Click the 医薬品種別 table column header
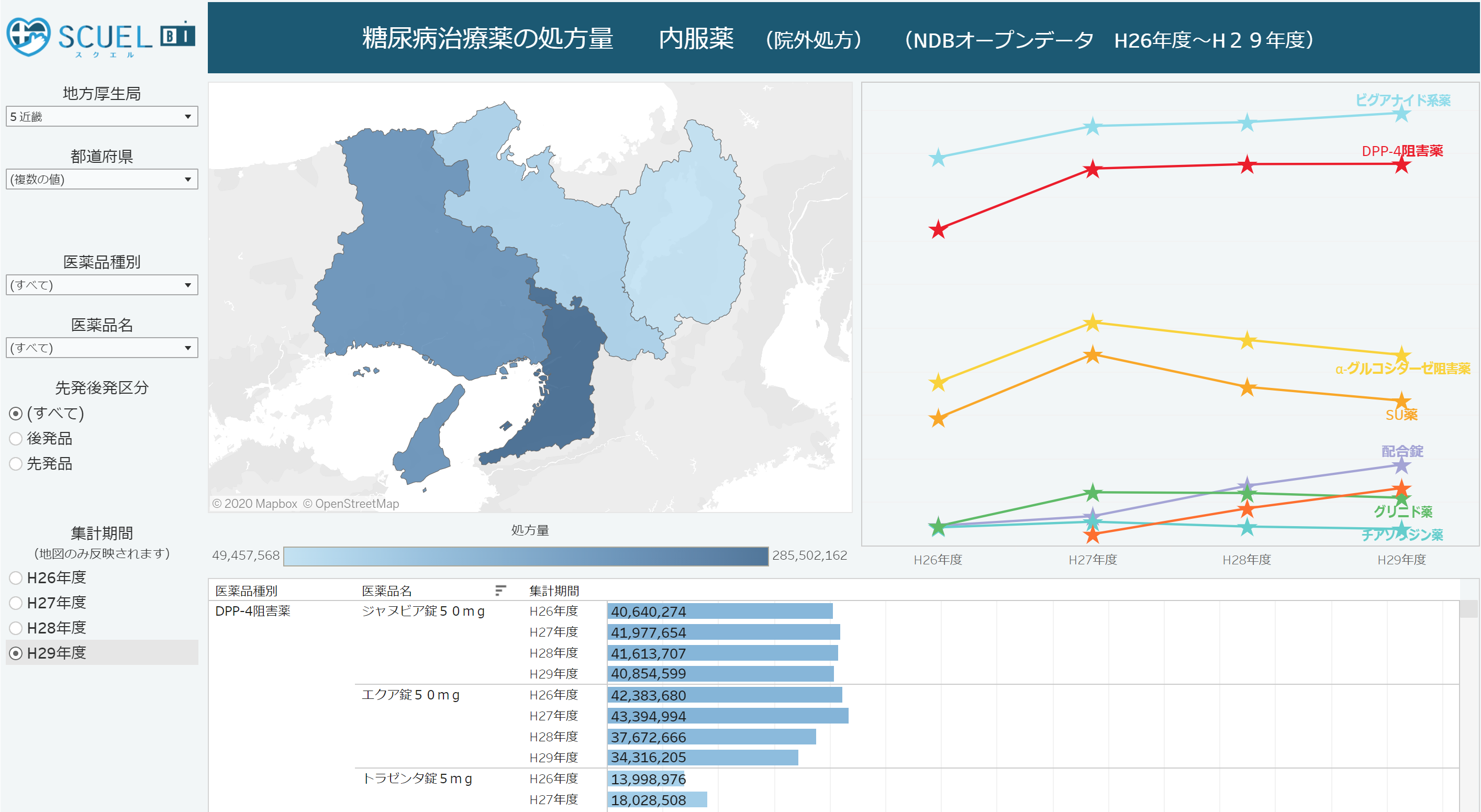 246,591
